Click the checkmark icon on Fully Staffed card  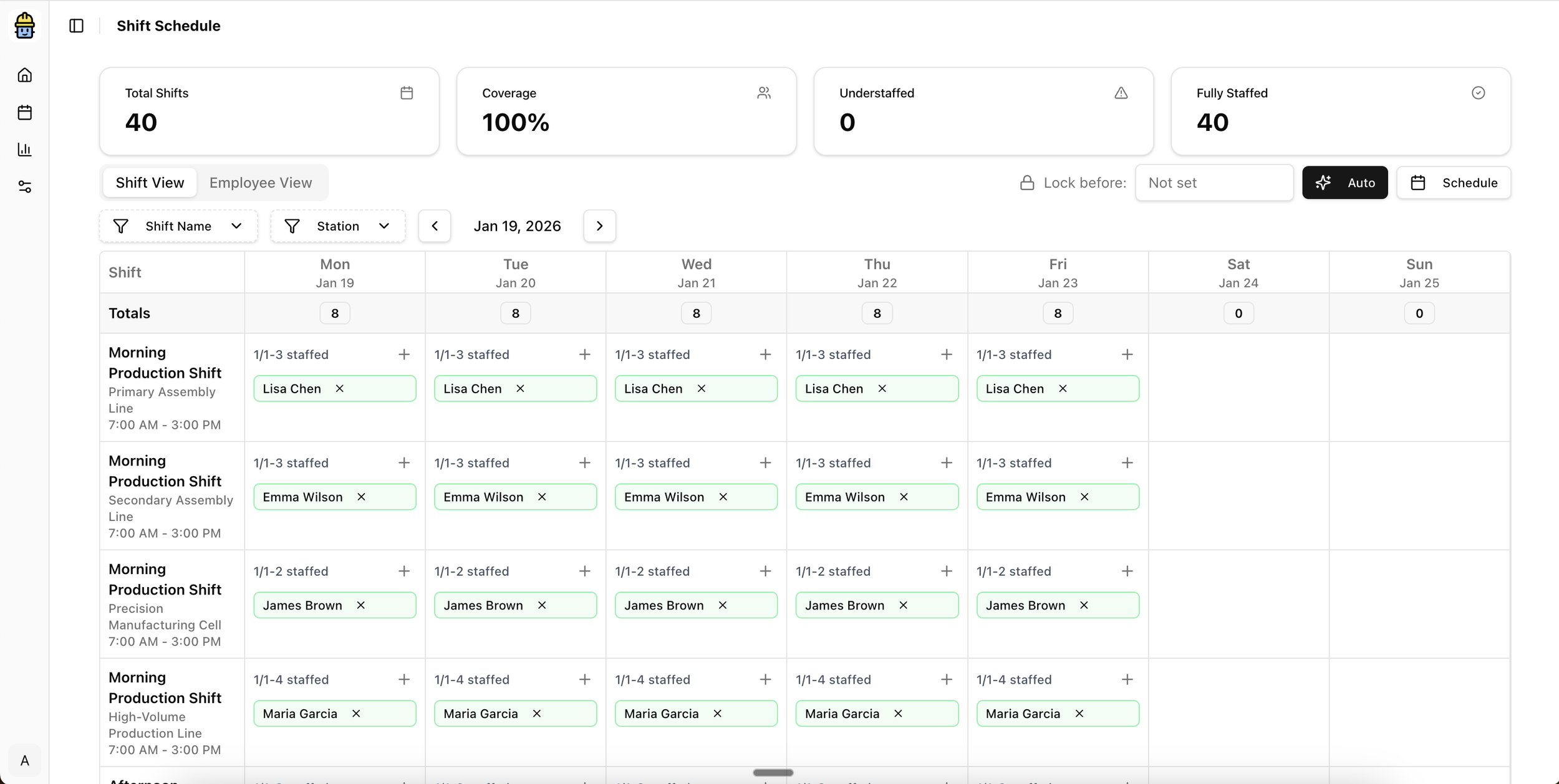tap(1478, 92)
